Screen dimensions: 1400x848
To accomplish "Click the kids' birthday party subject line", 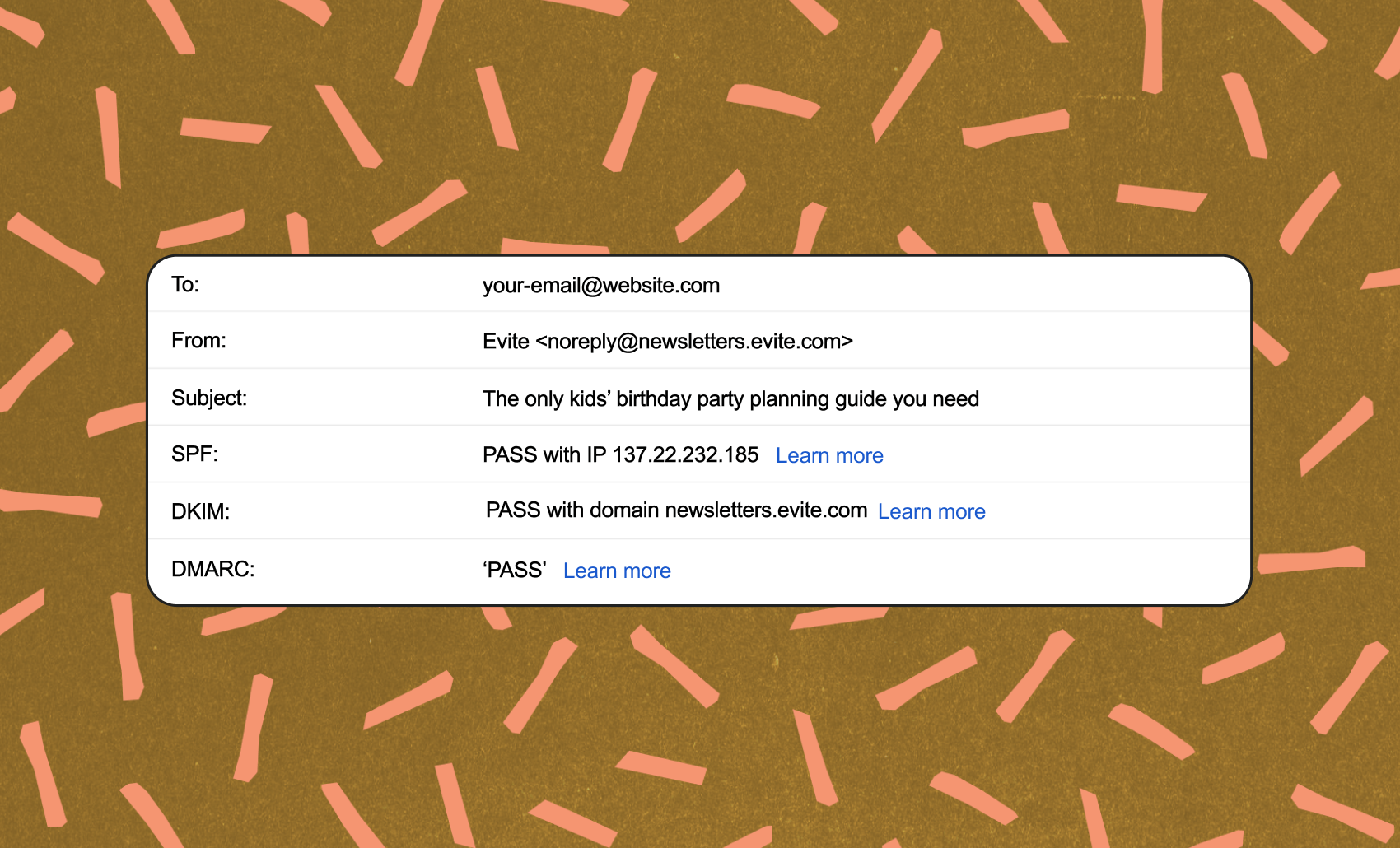I will [x=730, y=398].
